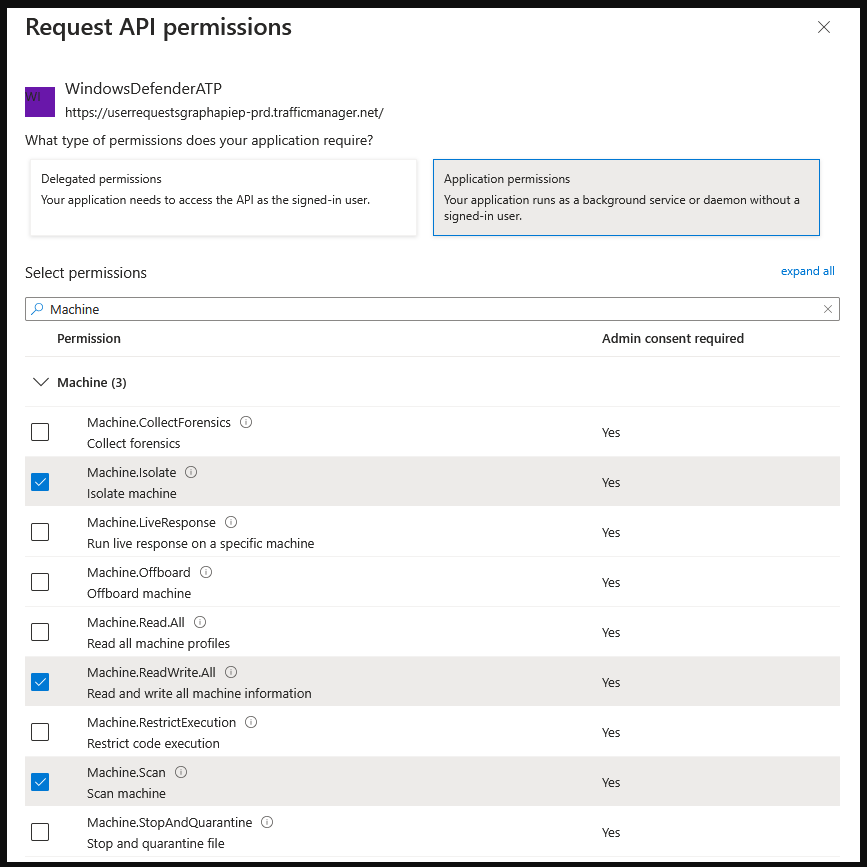Click the expand all link

[x=807, y=271]
